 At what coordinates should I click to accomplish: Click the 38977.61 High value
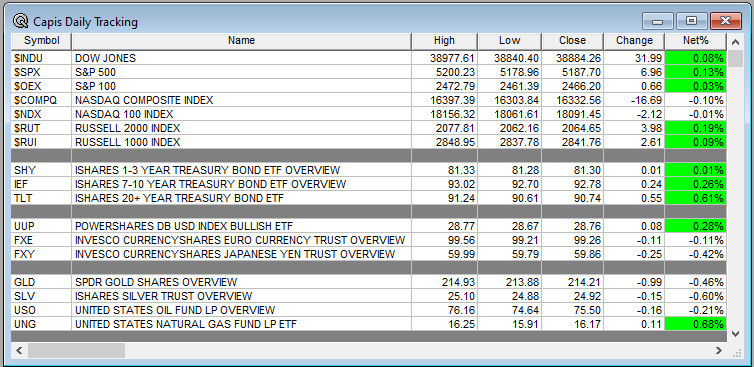click(444, 58)
